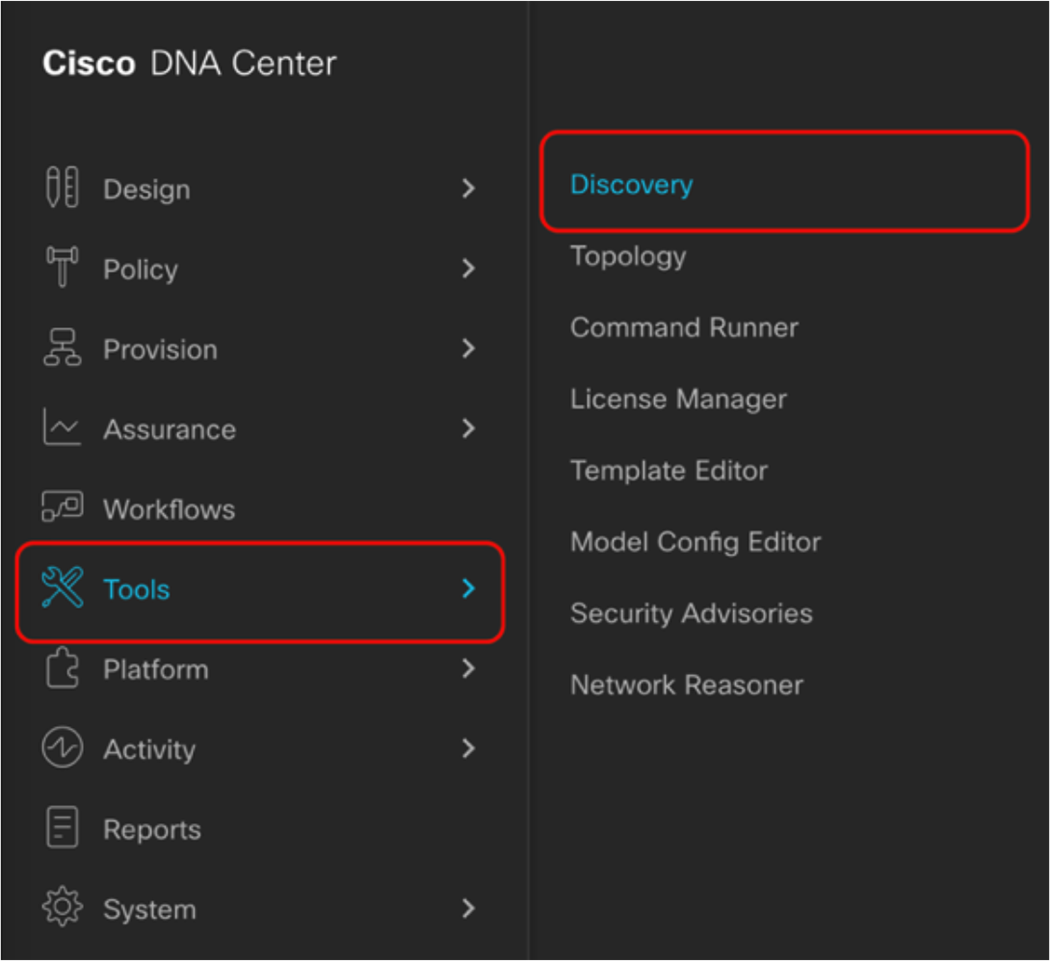Click the Provision hierarchy icon
This screenshot has height=961, width=1050.
(62, 348)
